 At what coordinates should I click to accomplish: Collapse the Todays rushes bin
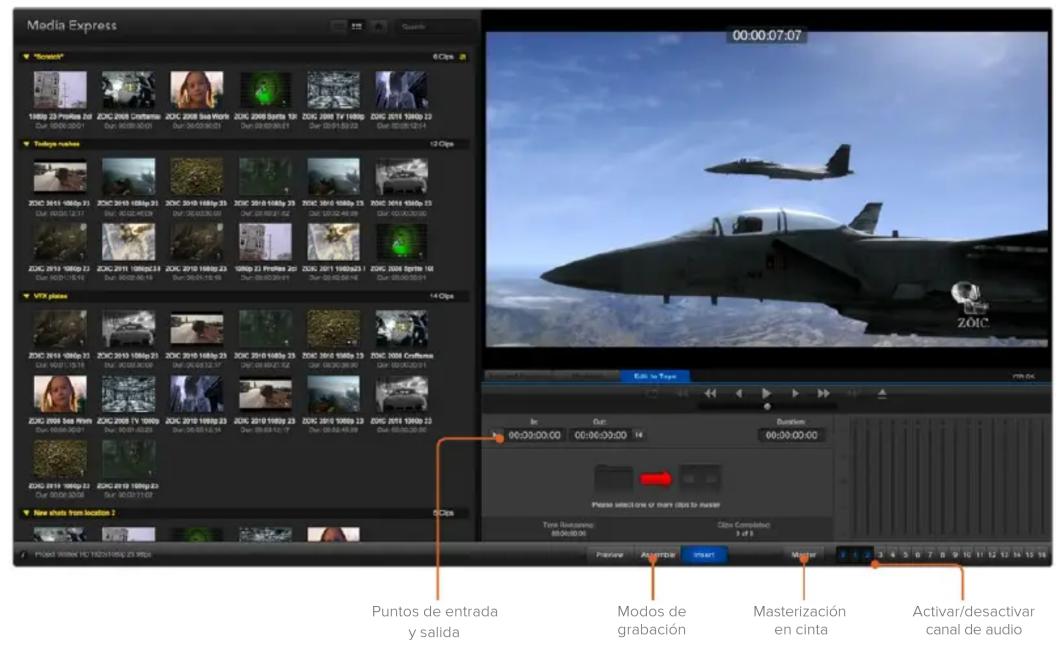[26, 144]
